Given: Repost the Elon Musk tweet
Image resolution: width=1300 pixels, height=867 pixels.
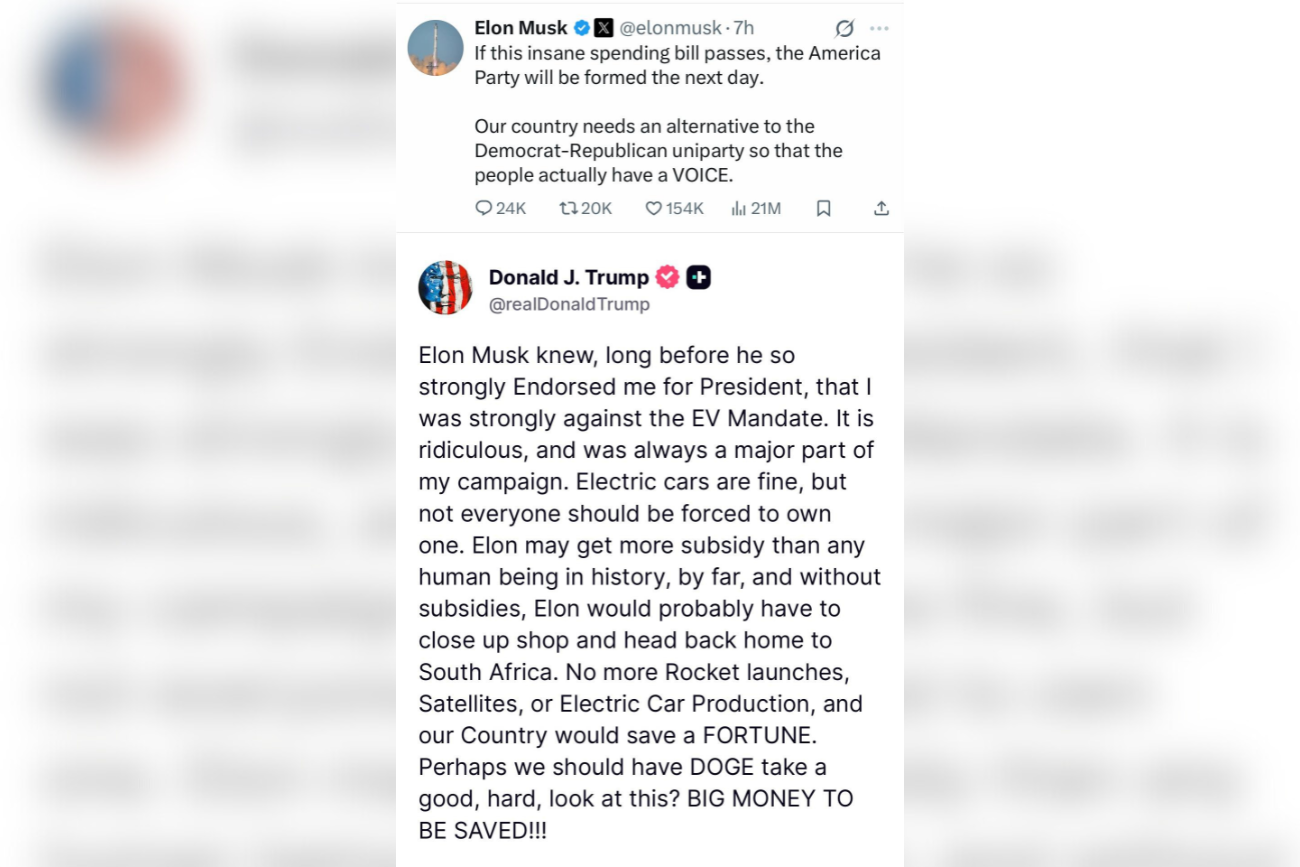Looking at the screenshot, I should [569, 208].
